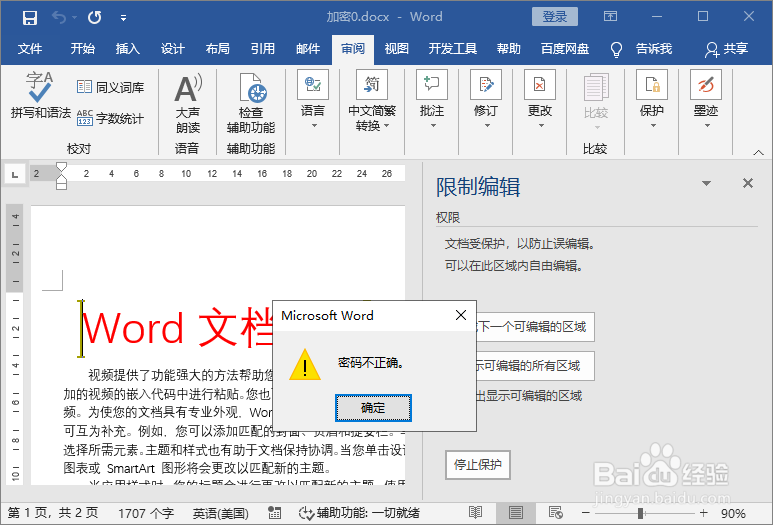
Task: Switch to Print Layout view
Action: click(516, 513)
